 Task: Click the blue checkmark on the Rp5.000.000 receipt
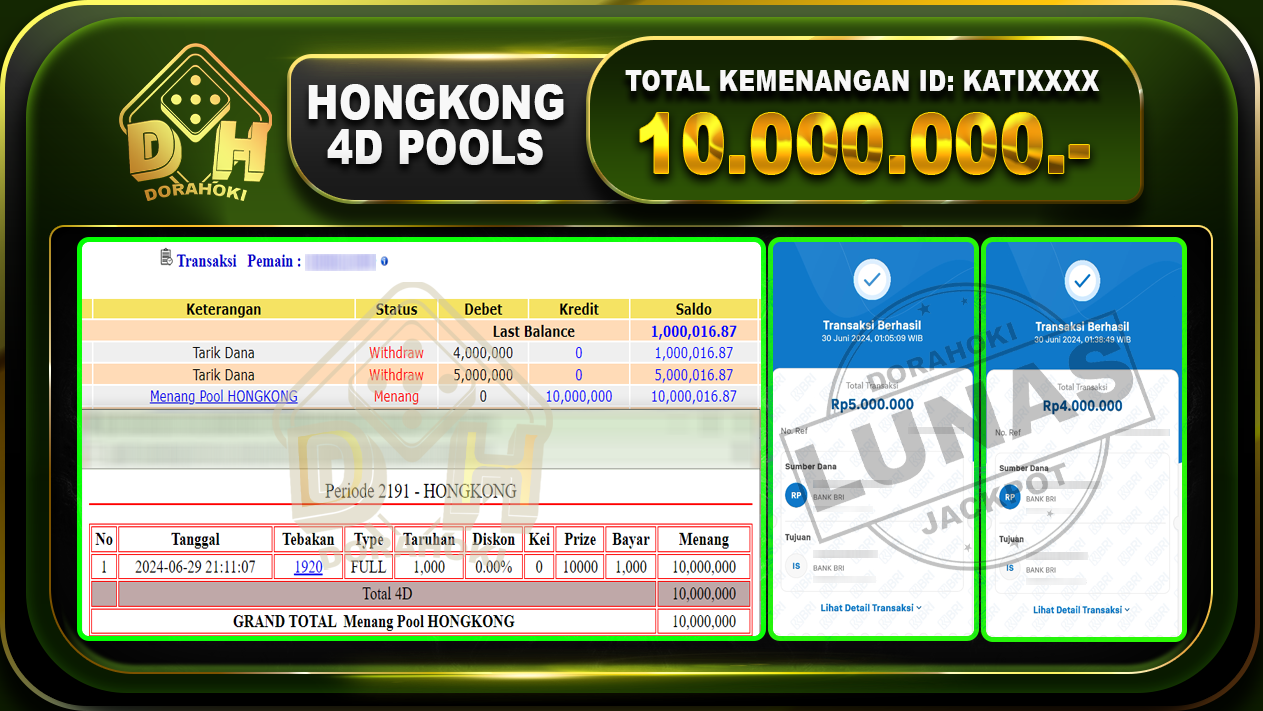[872, 281]
